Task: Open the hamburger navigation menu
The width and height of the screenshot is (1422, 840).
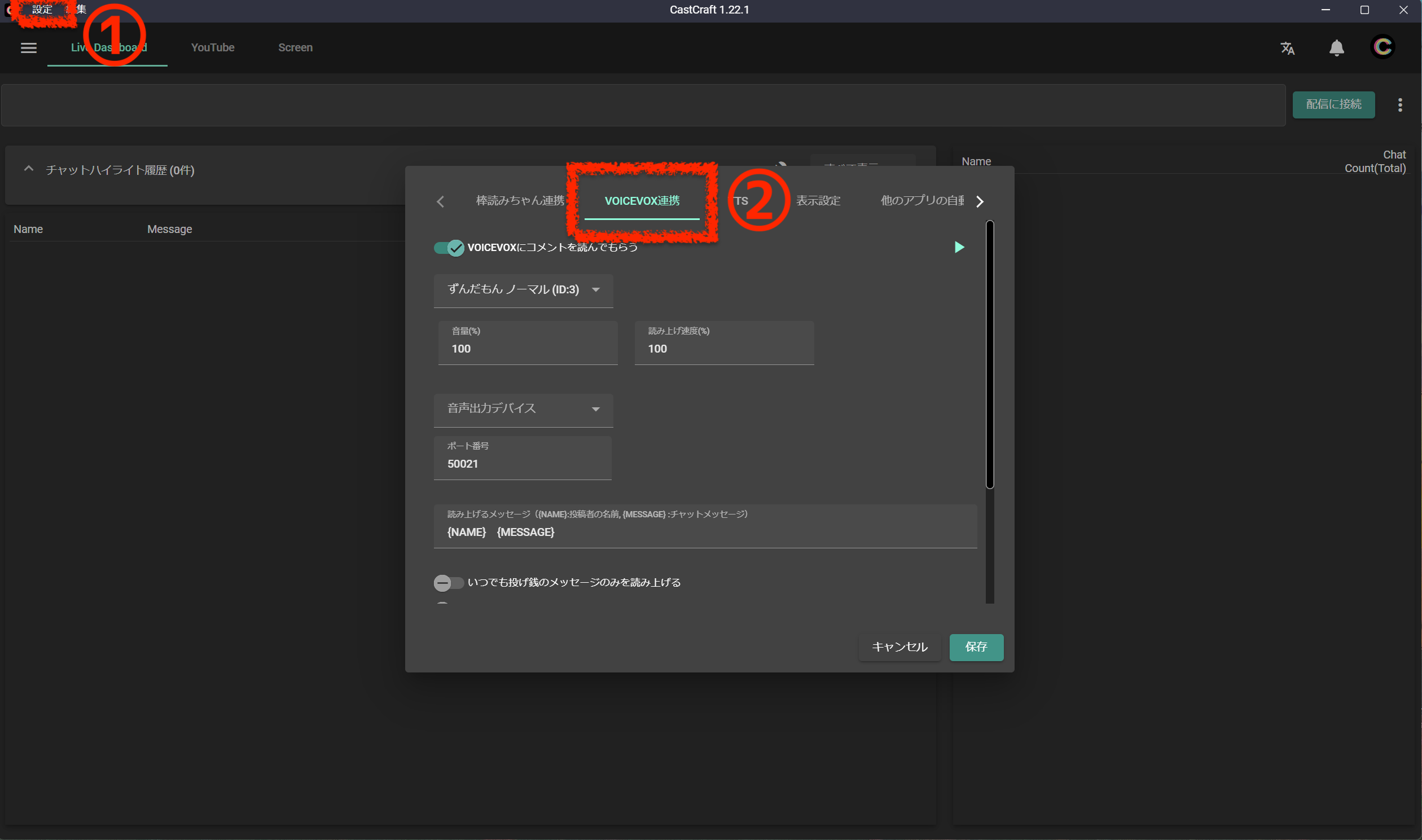Action: click(x=28, y=48)
